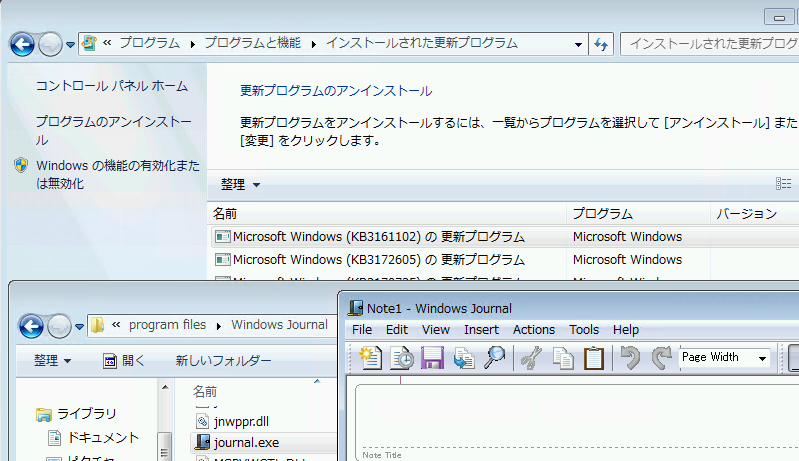This screenshot has height=461, width=799.
Task: Click the Cut scissors icon in Journal
Action: [531, 358]
